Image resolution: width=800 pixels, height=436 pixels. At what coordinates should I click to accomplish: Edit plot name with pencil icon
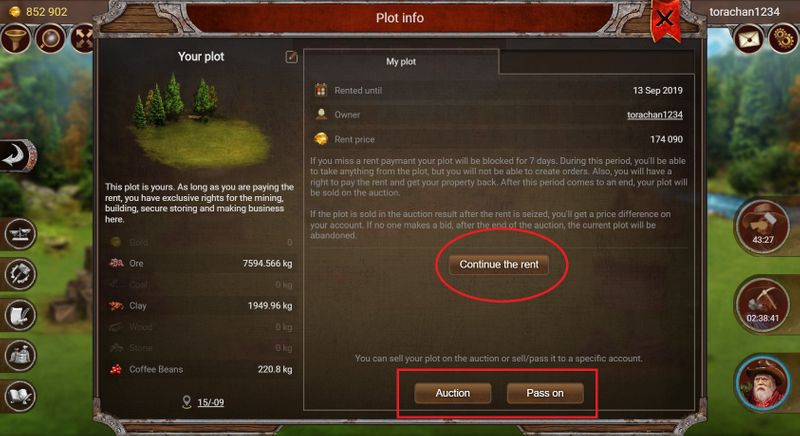click(x=291, y=57)
